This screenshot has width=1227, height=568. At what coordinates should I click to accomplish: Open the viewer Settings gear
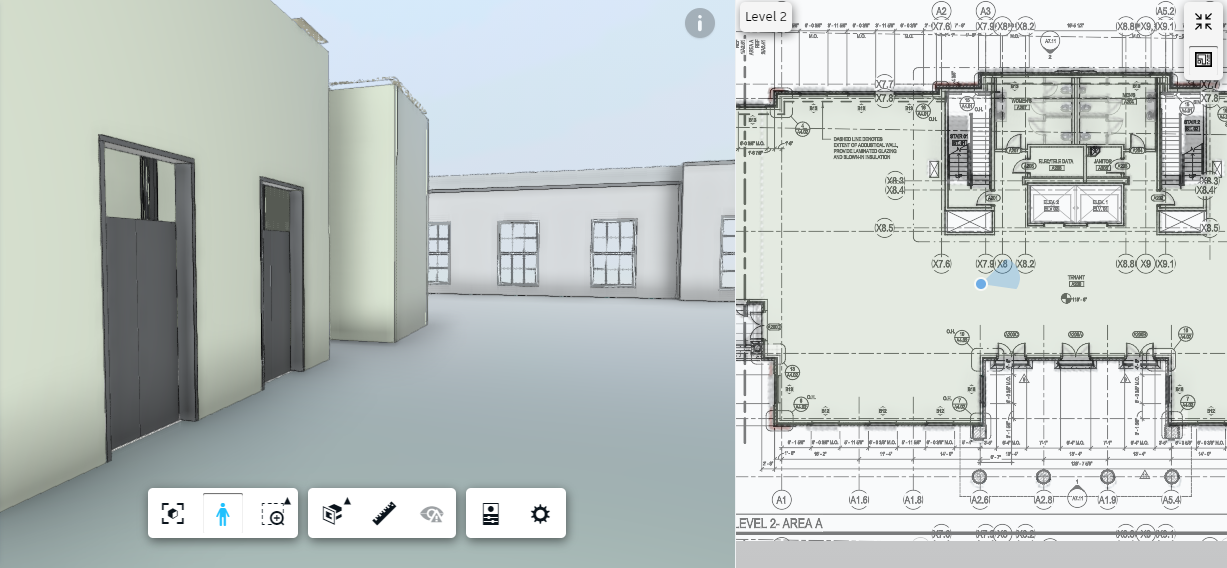540,514
